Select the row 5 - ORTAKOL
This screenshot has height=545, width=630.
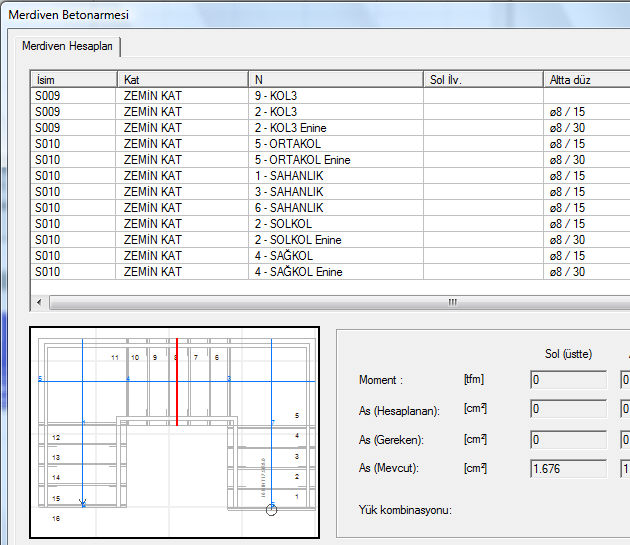coord(330,144)
